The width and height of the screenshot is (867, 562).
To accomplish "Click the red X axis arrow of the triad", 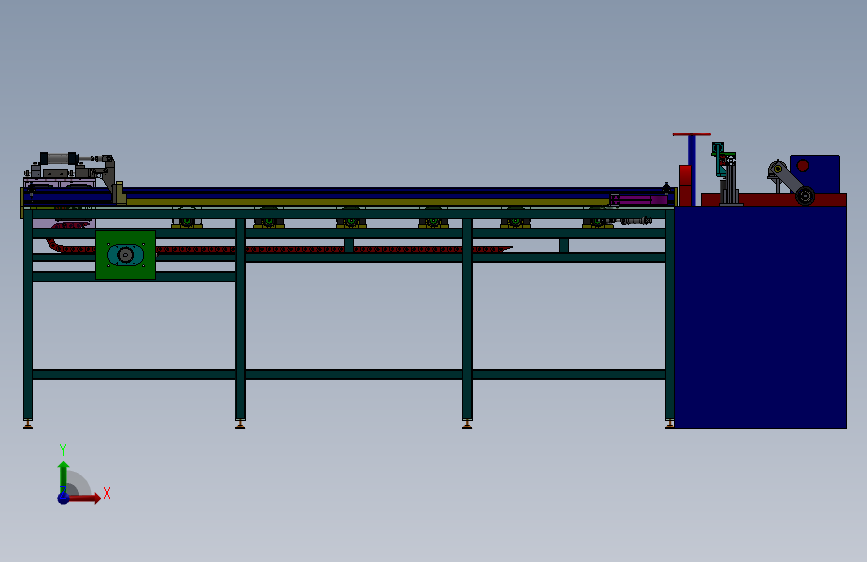I will [83, 498].
